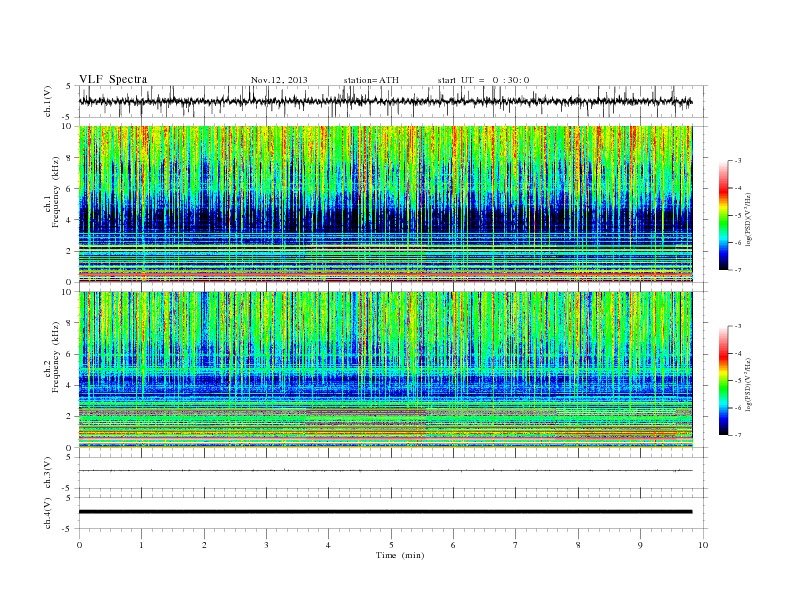792x612 pixels.
Task: Click time axis tick label "7"
Action: [x=516, y=545]
